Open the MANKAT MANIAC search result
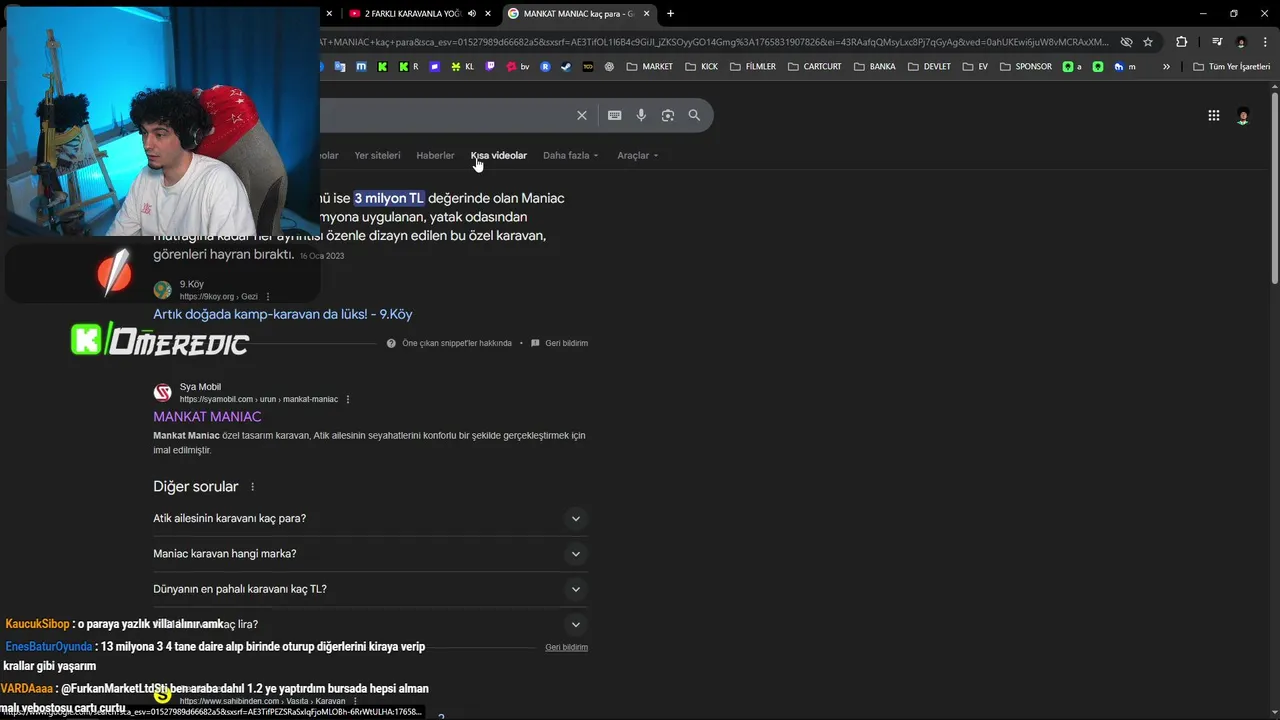This screenshot has height=720, width=1280. click(207, 416)
